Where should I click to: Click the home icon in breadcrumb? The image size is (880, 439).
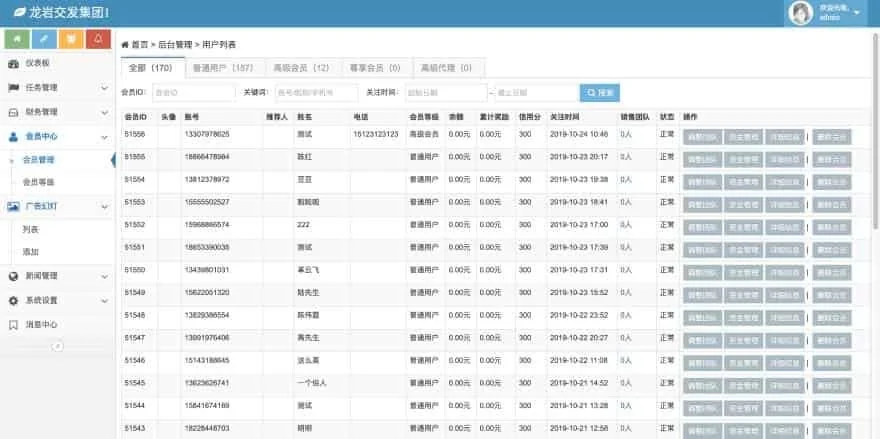[x=125, y=45]
